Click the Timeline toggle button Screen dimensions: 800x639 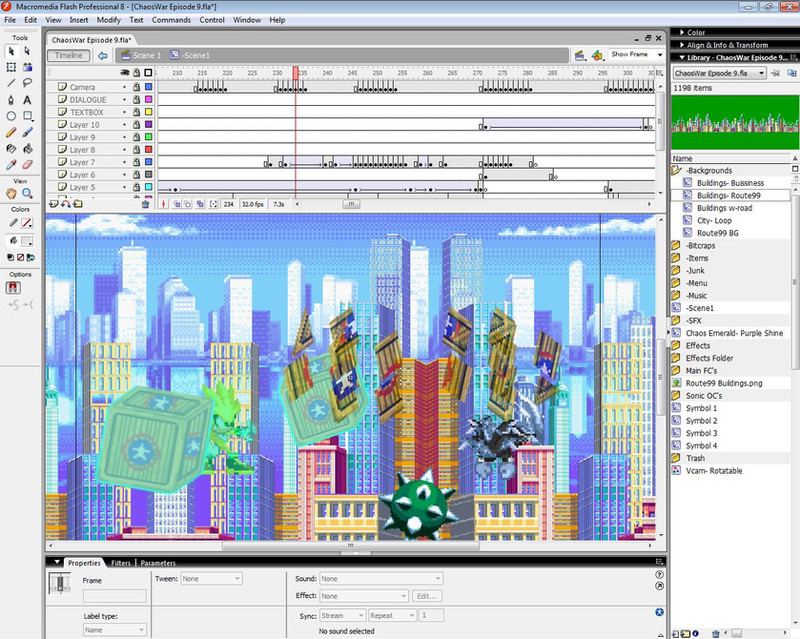pos(69,56)
